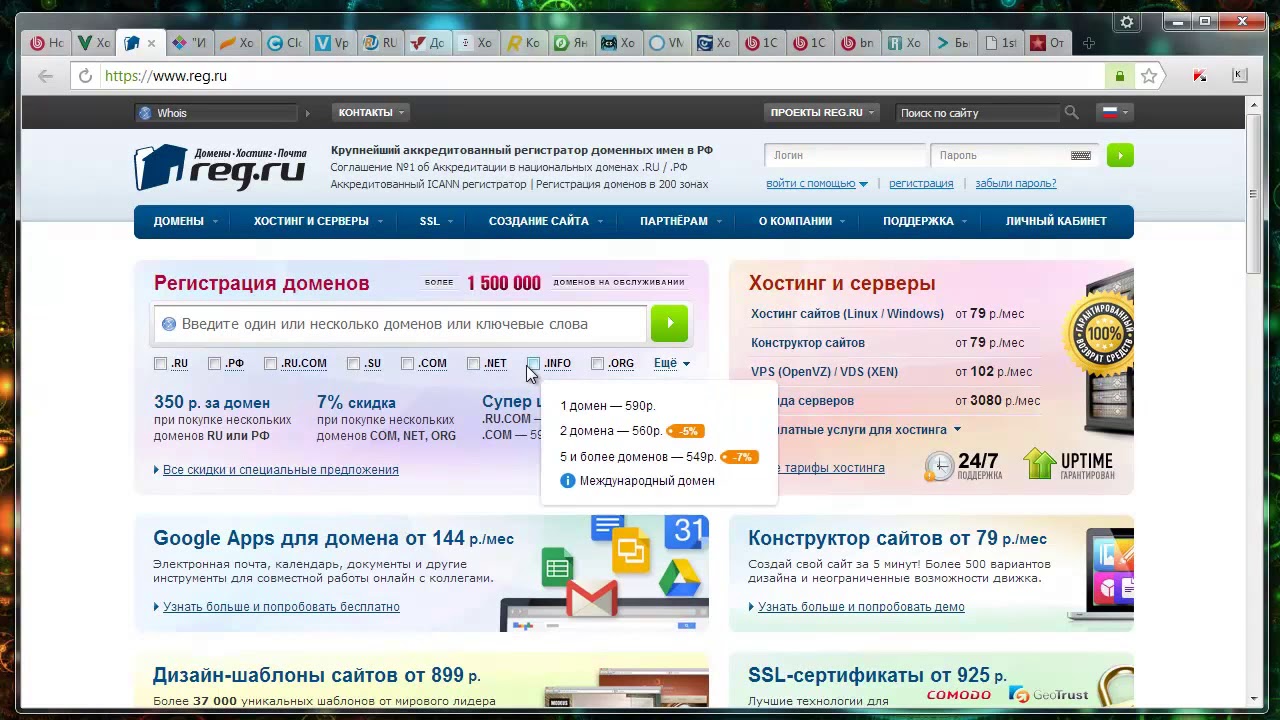Check the .RU domain checkbox

coord(161,364)
